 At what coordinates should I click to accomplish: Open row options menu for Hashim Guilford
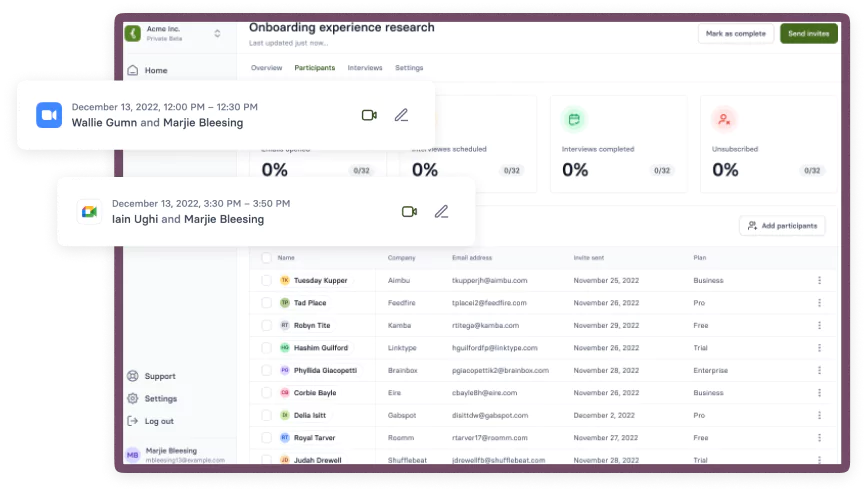820,348
